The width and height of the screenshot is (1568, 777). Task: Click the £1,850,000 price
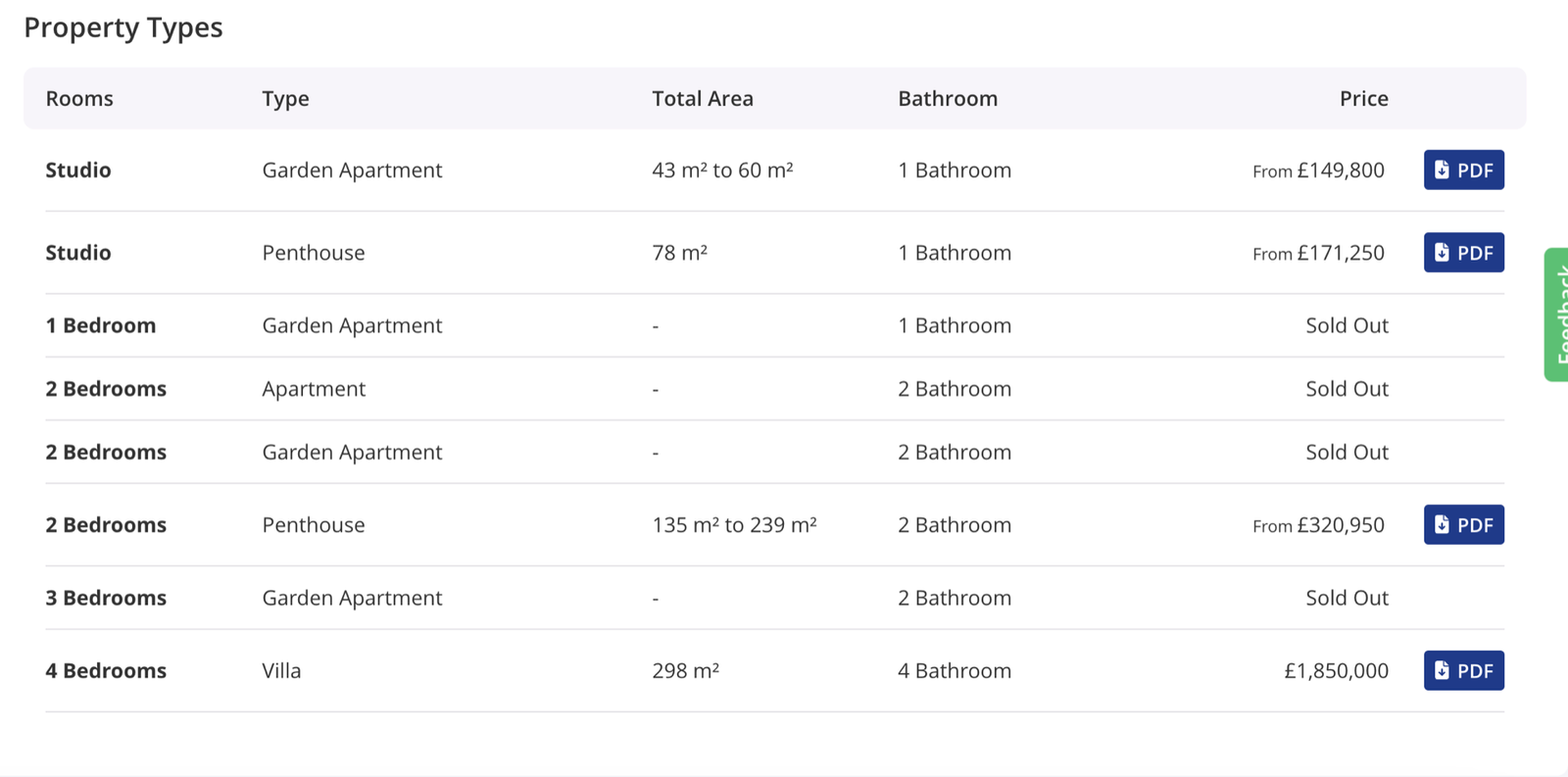pos(1336,671)
